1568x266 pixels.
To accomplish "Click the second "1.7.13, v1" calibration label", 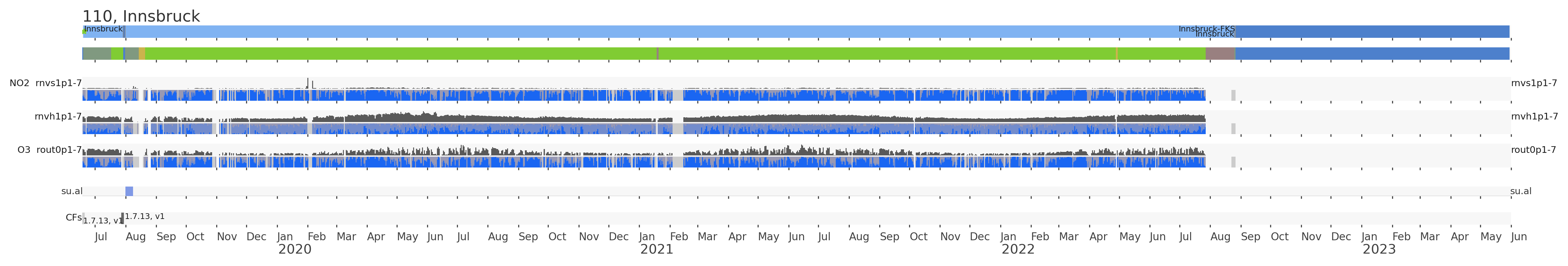I will point(145,217).
